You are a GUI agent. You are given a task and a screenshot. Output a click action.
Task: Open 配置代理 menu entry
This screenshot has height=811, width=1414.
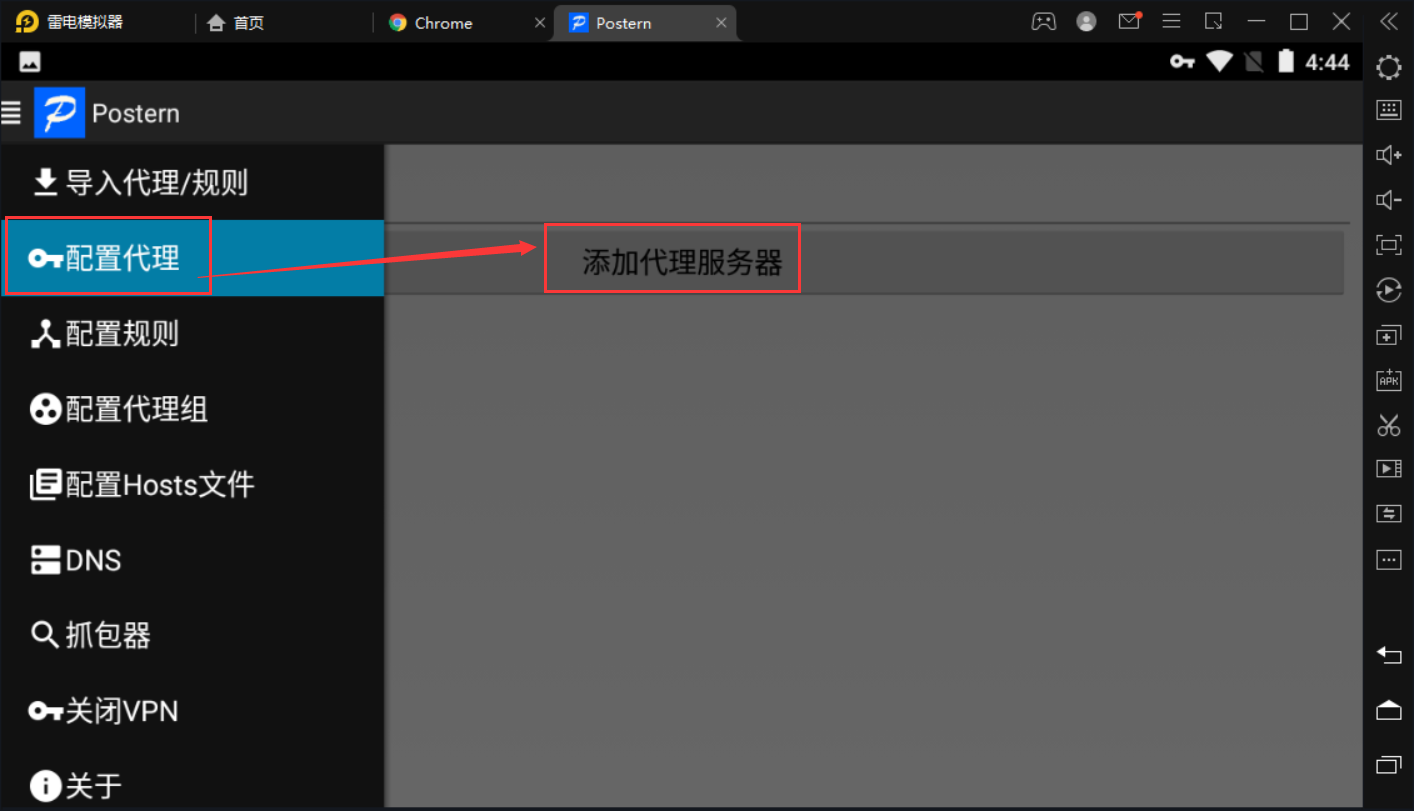192,258
